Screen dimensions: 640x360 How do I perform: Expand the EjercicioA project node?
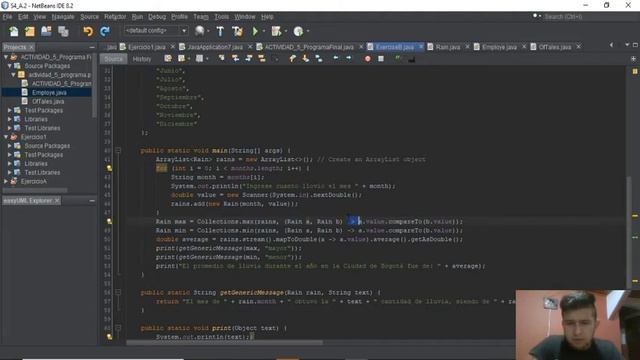tap(6, 181)
